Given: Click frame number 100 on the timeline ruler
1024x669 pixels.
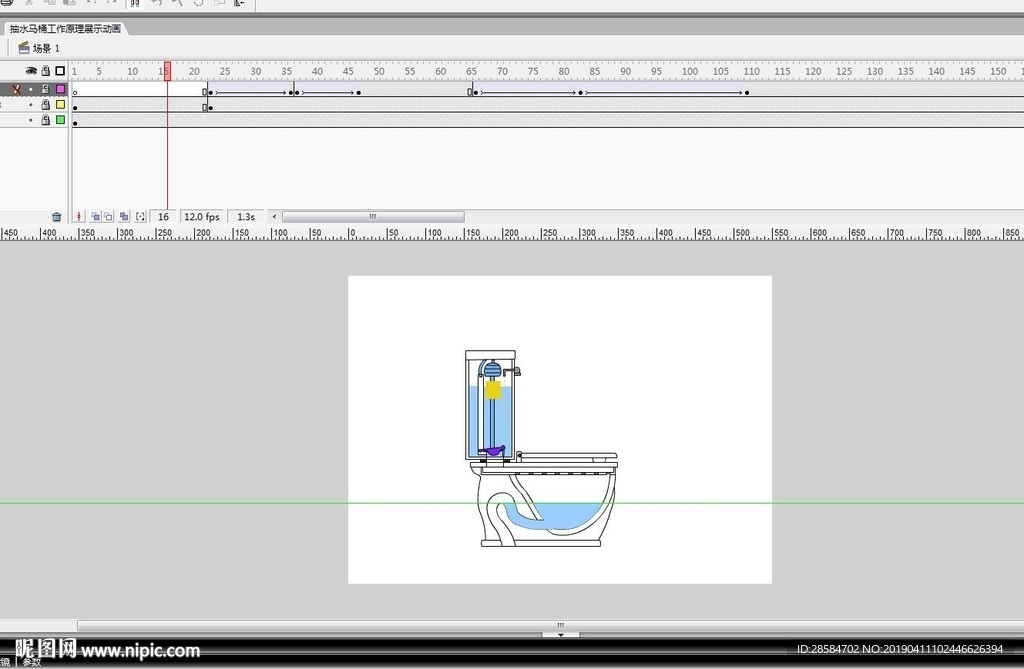Looking at the screenshot, I should [690, 71].
